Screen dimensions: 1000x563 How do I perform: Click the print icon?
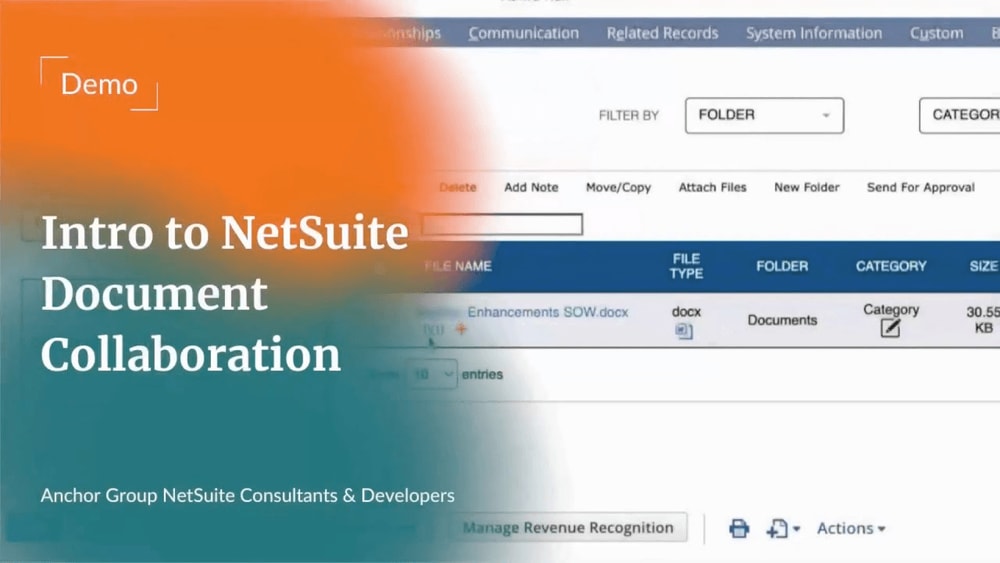[x=739, y=529]
